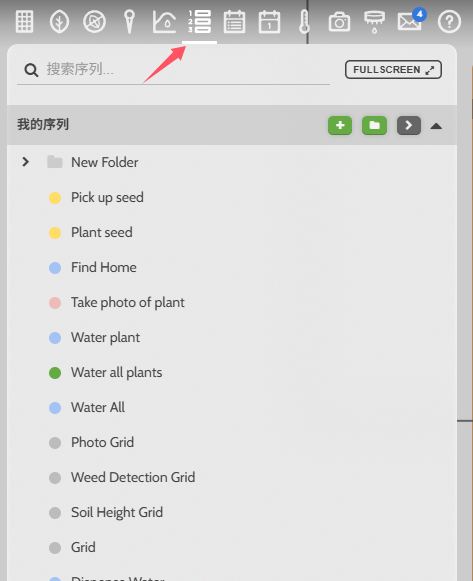Open the Plants leaf icon
This screenshot has width=473, height=581.
click(x=60, y=21)
